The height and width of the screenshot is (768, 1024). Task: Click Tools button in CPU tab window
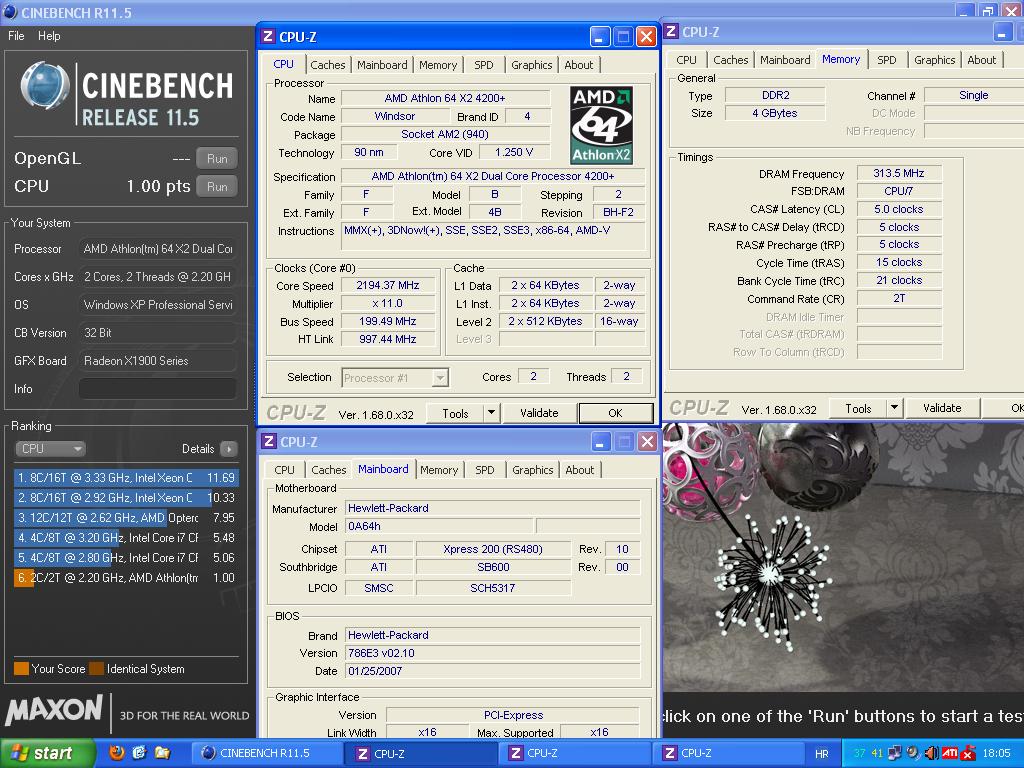455,413
